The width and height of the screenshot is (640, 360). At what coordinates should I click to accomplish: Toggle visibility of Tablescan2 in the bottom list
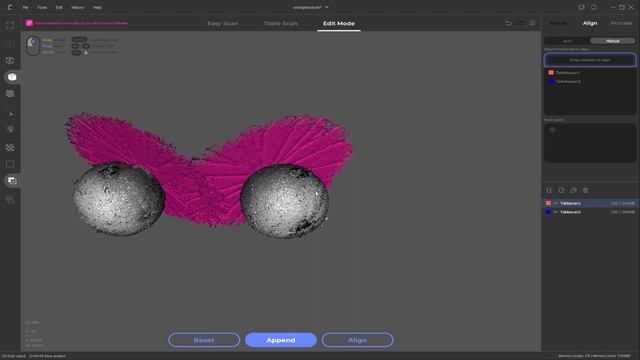(x=556, y=212)
